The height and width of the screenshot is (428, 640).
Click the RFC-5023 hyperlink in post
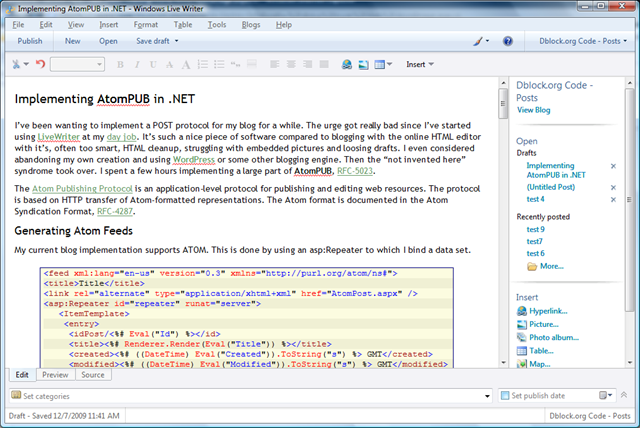point(355,171)
